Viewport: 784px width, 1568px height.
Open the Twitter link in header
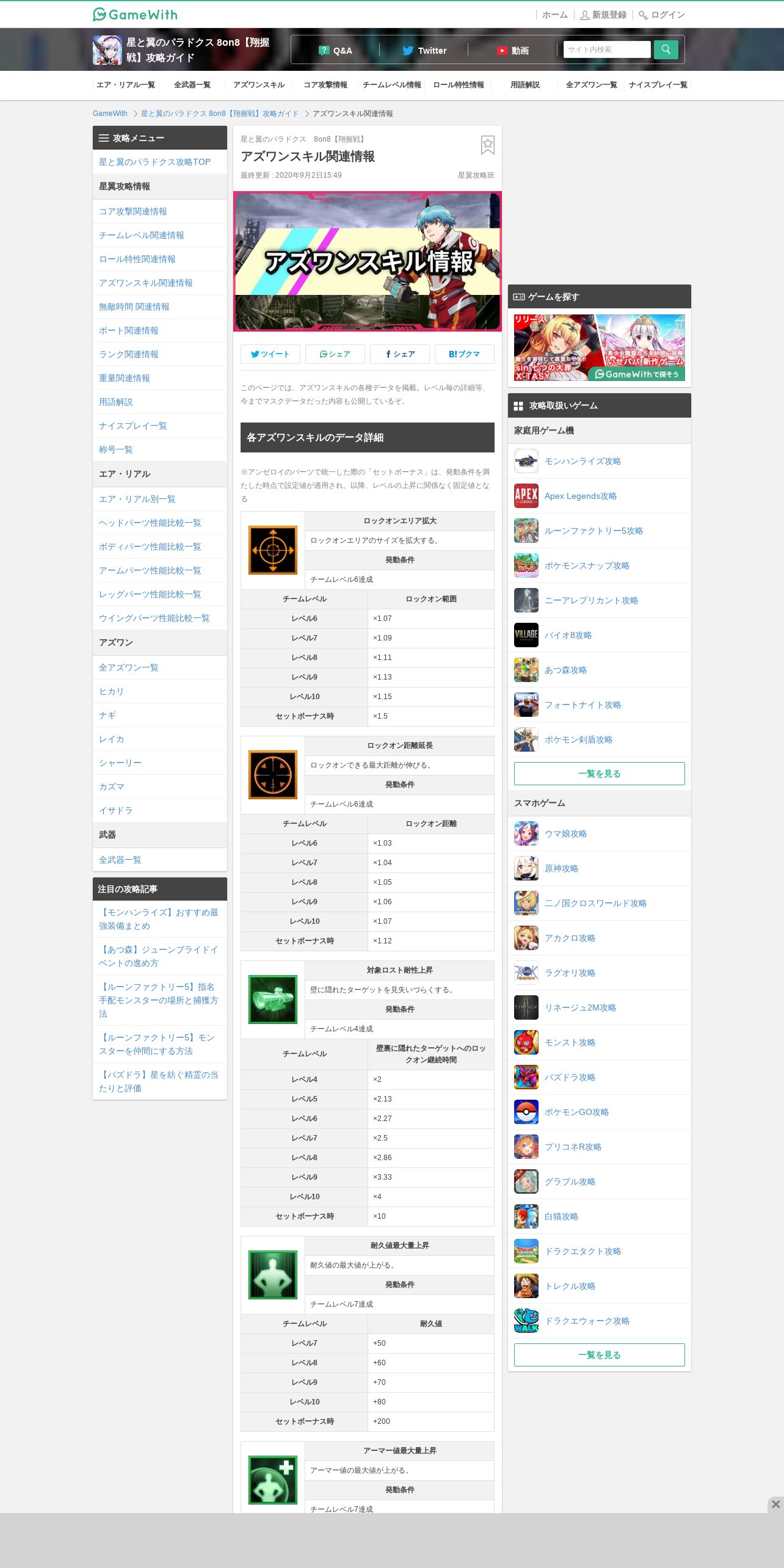[x=424, y=51]
